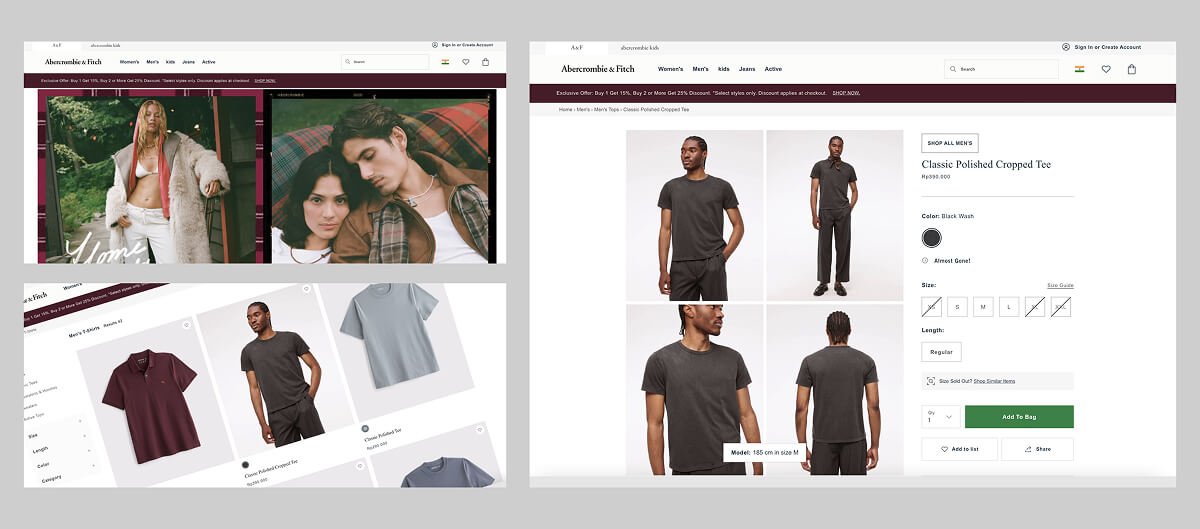Screen dimensions: 1200x529
Task: Open the wishlist heart on the homepage window
Action: point(466,62)
